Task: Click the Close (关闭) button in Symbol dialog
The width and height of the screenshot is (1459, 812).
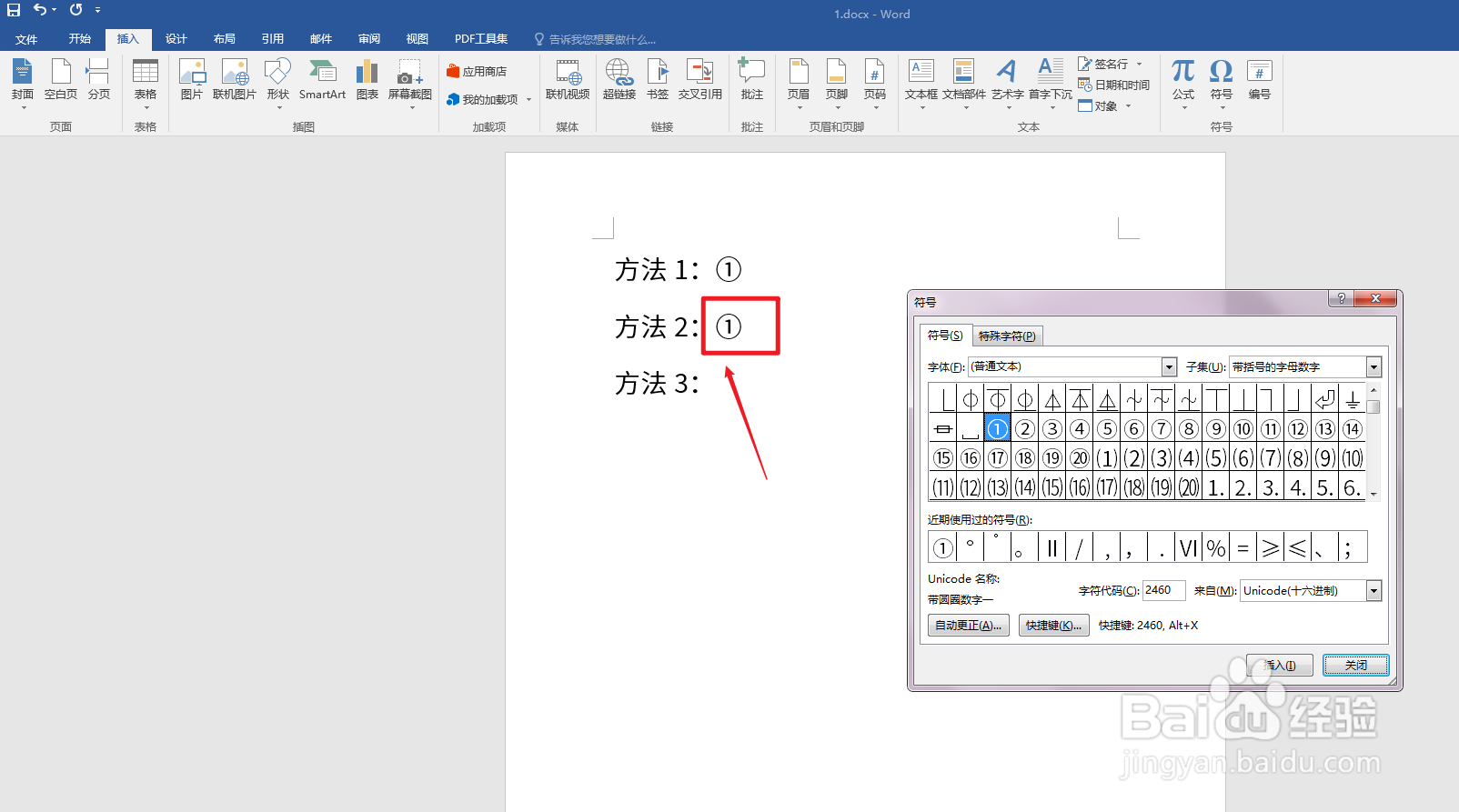Action: (x=1355, y=666)
